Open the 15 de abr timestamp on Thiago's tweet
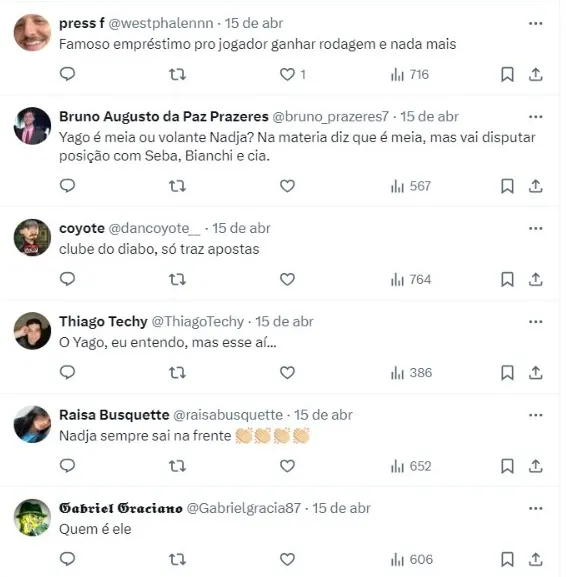The image size is (566, 577). click(284, 322)
